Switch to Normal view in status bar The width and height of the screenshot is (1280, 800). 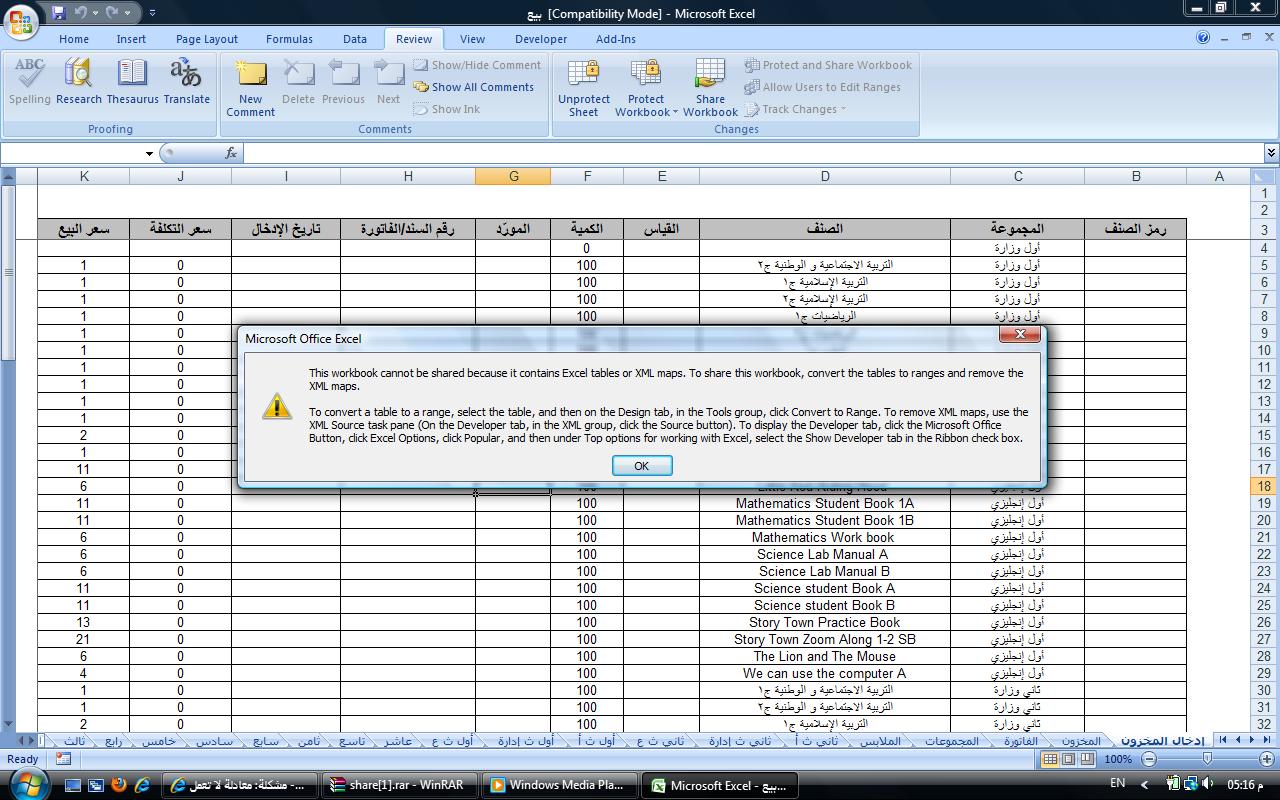tap(1050, 759)
